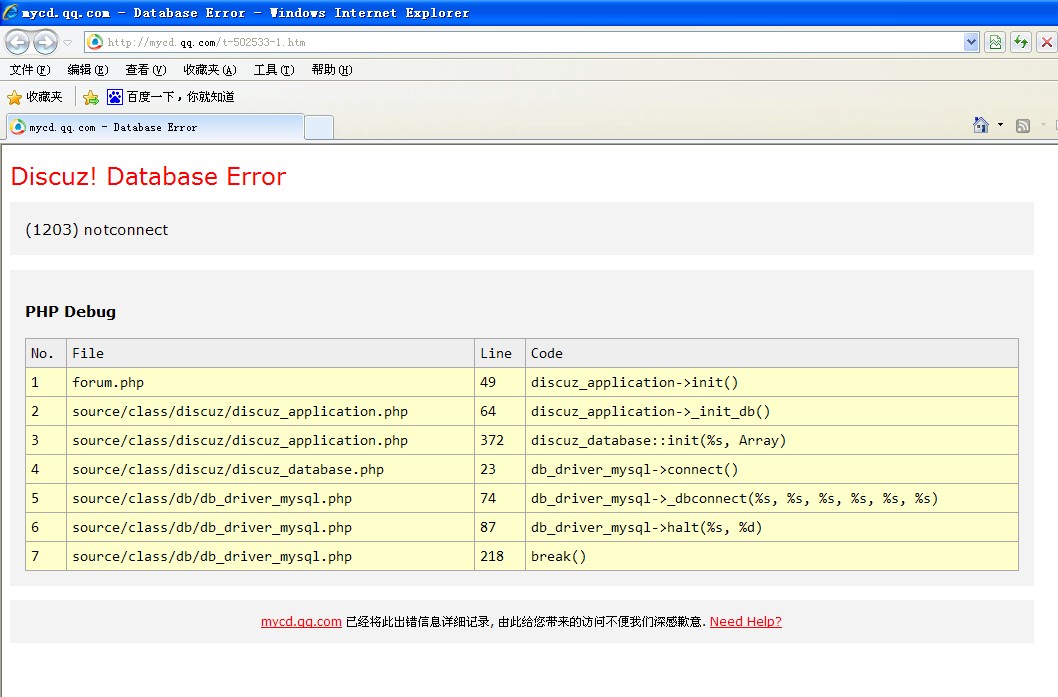Viewport: 1058px width, 697px height.
Task: Click the add-to-favorites-bar star icon
Action: point(90,98)
